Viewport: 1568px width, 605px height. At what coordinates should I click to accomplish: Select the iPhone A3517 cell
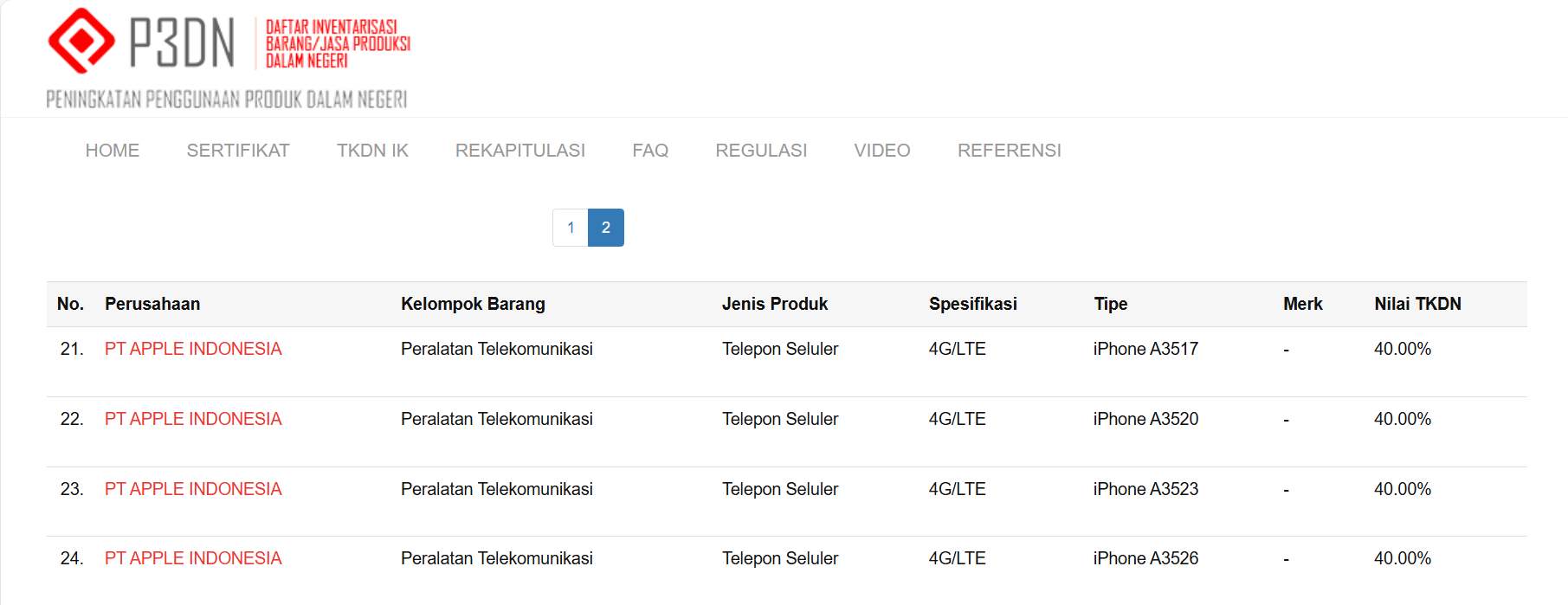coord(1145,349)
